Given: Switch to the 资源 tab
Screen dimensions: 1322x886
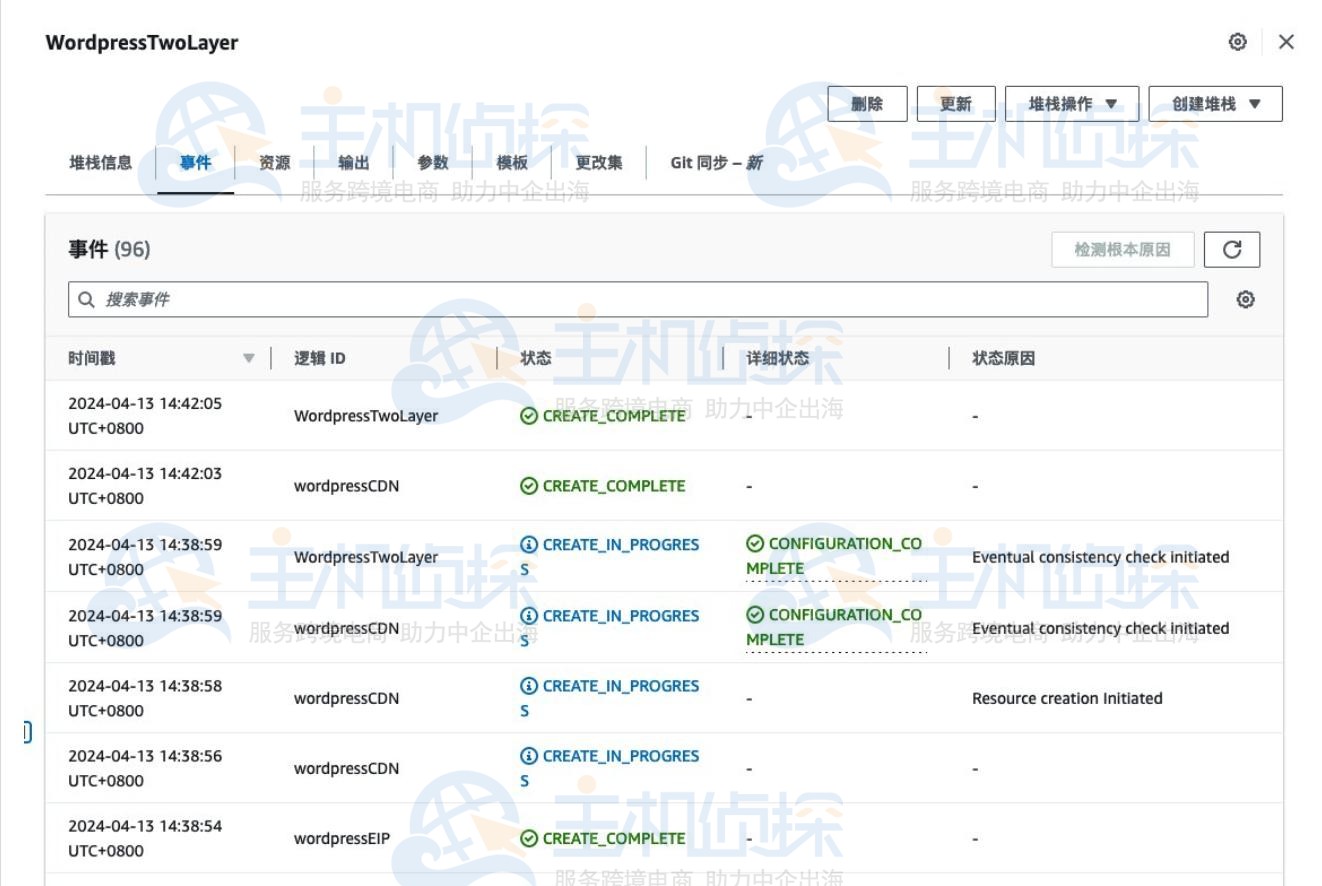Looking at the screenshot, I should click(274, 163).
